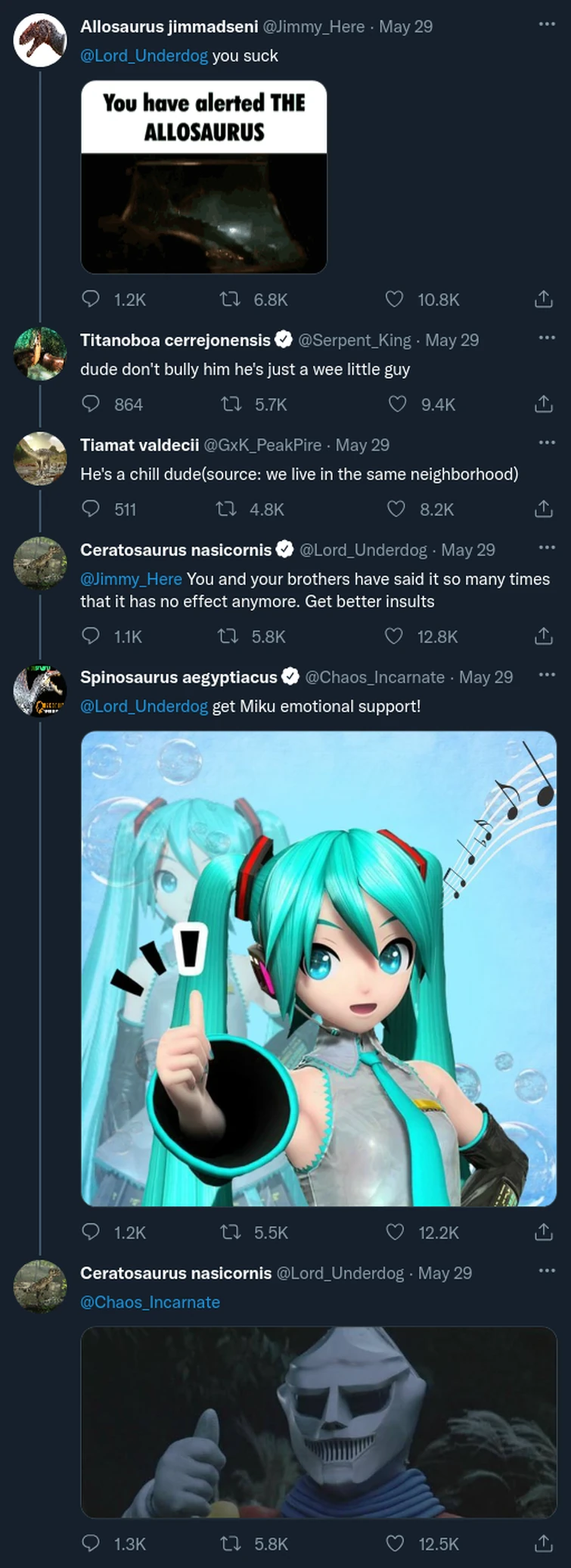Open replies on Ceratosaurus's insult tweet
Image resolution: width=571 pixels, height=1568 pixels.
[x=91, y=636]
